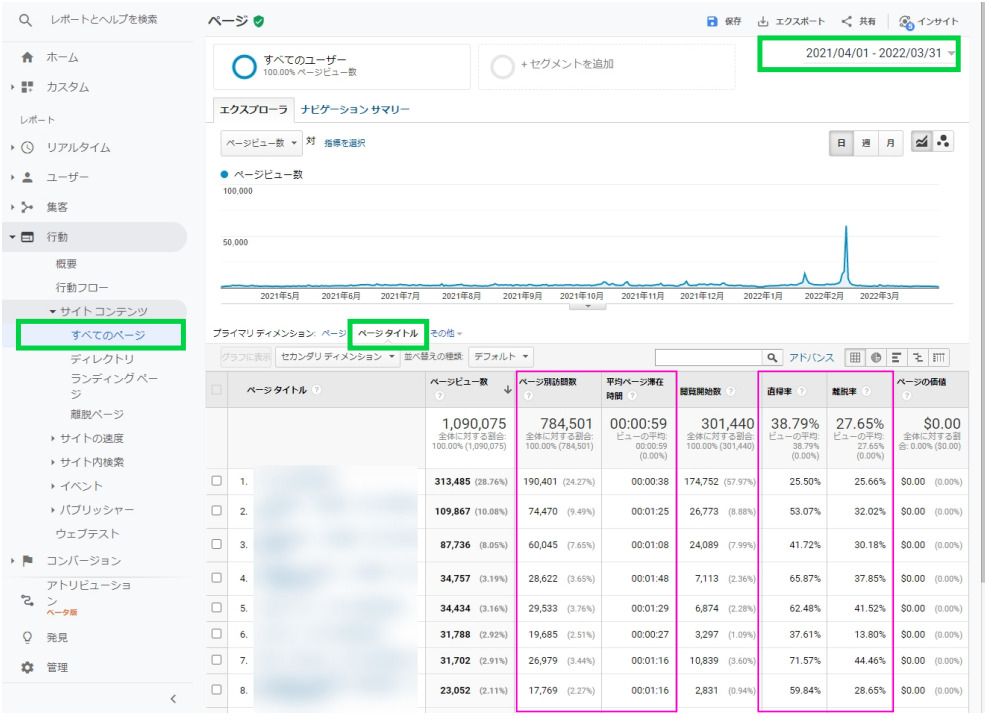Select 月 (month) graph granularity
Image resolution: width=985 pixels, height=720 pixels.
(x=889, y=143)
